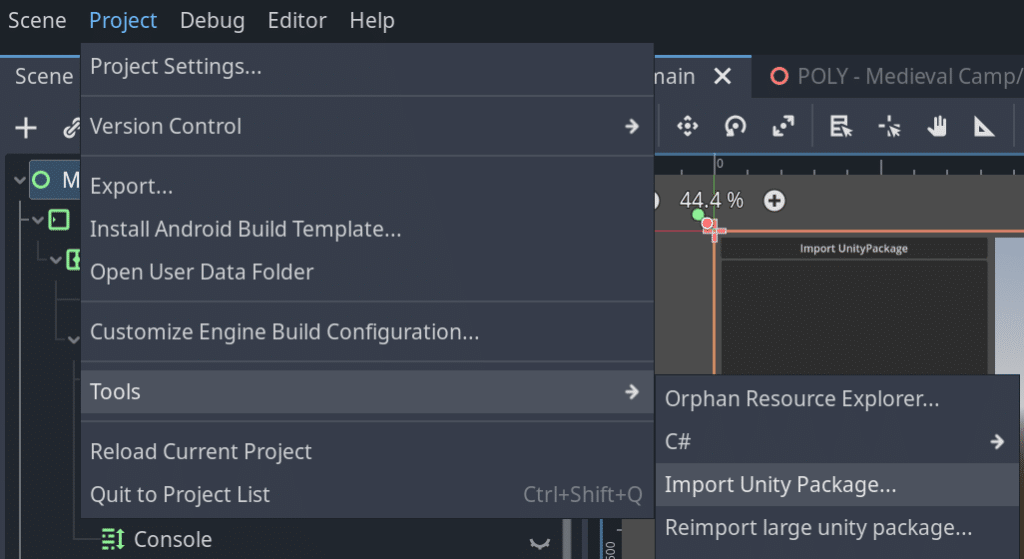Click the red pivot handle in viewport
Image resolution: width=1024 pixels, height=559 pixels.
pos(707,224)
